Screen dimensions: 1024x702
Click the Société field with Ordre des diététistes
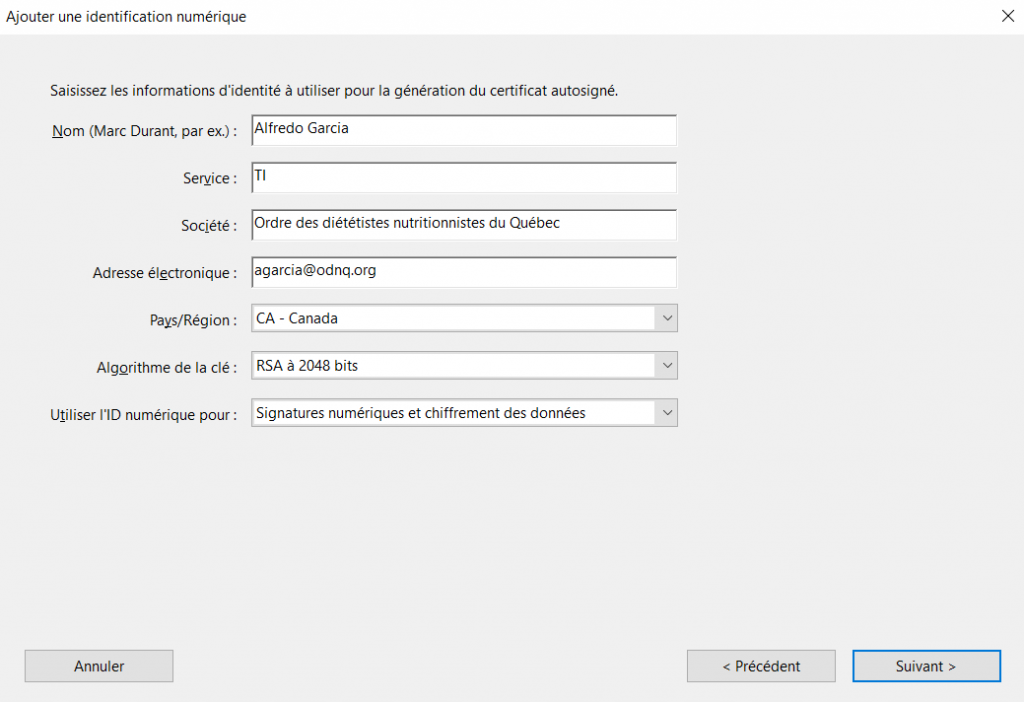[x=464, y=225]
